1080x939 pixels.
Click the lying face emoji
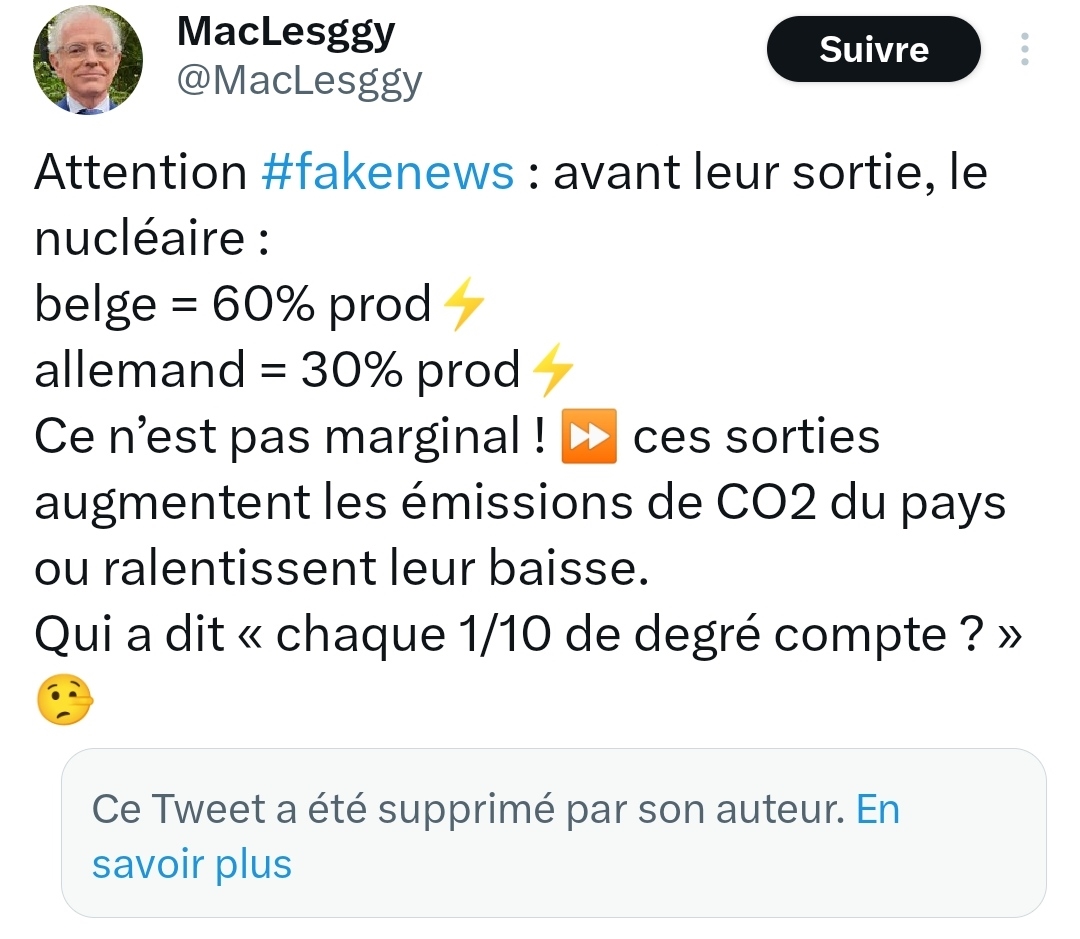coord(65,702)
